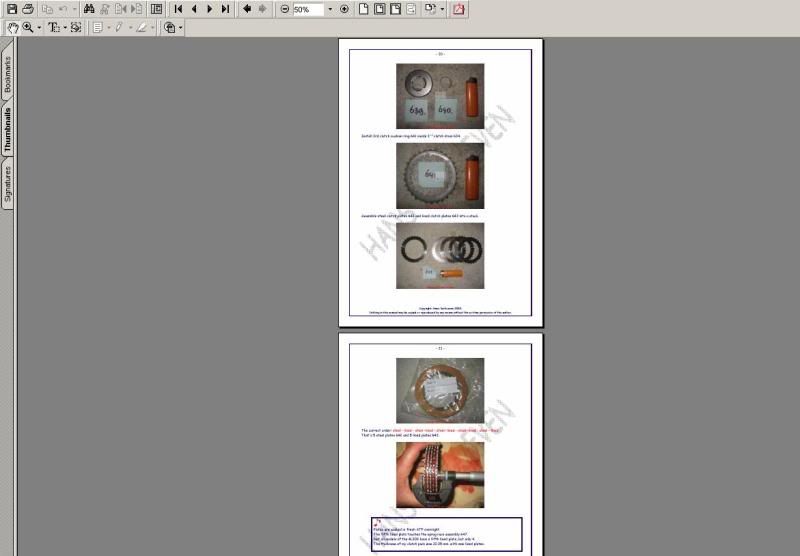Select the Text Select tool

[x=54, y=28]
